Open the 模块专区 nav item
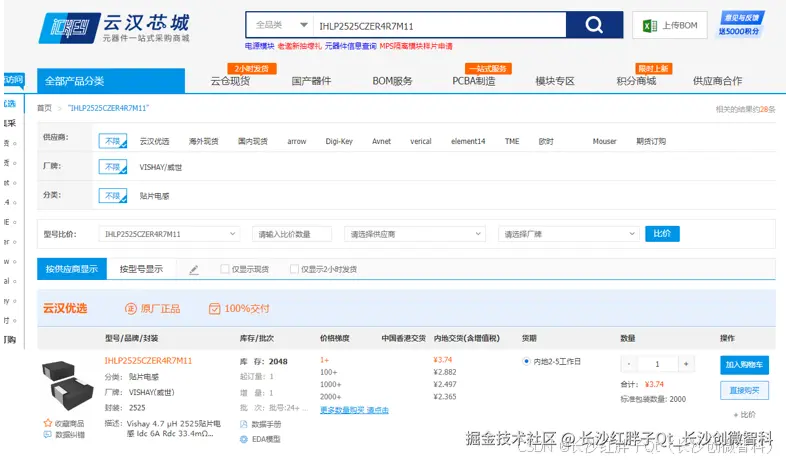Viewport: 786px width, 460px height. pyautogui.click(x=555, y=81)
